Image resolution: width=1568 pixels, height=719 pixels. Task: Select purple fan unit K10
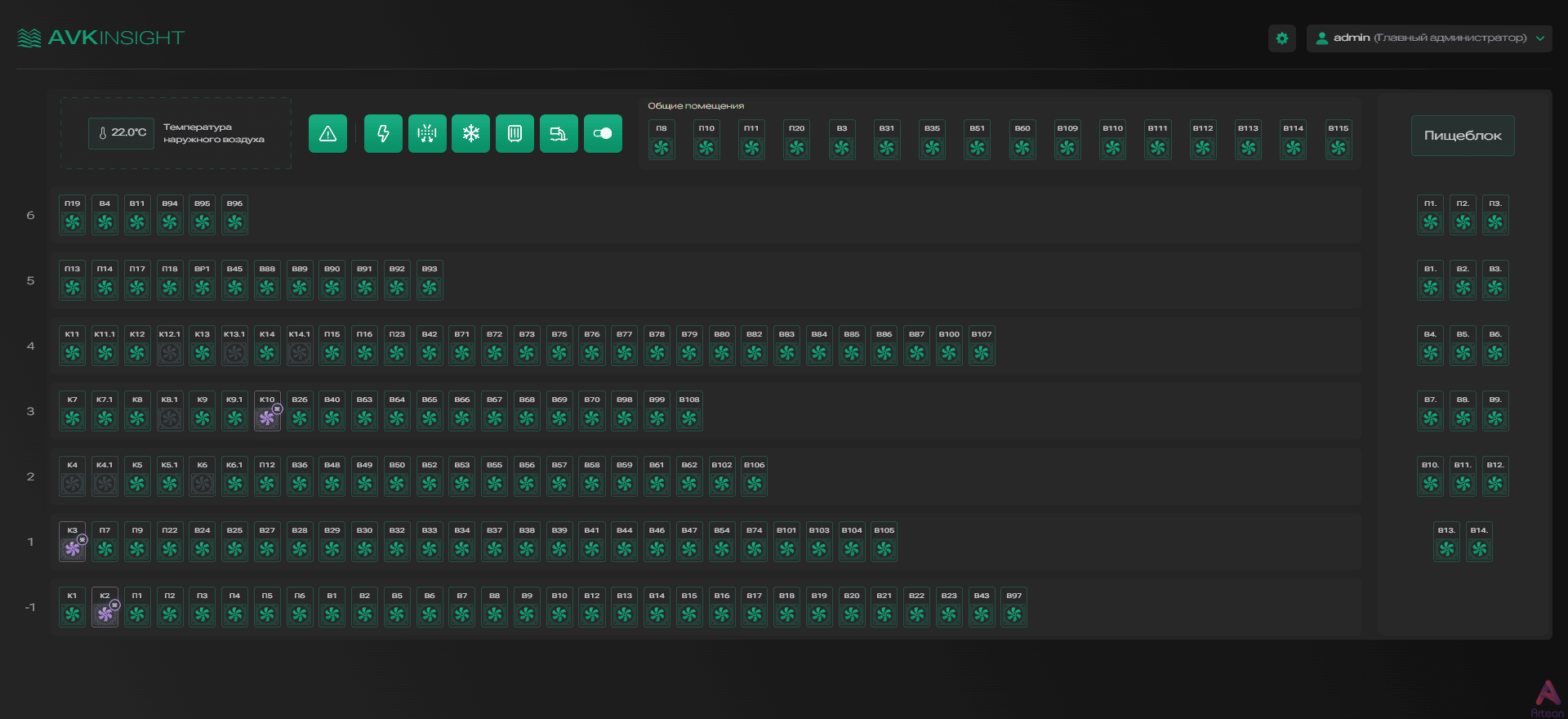click(267, 411)
